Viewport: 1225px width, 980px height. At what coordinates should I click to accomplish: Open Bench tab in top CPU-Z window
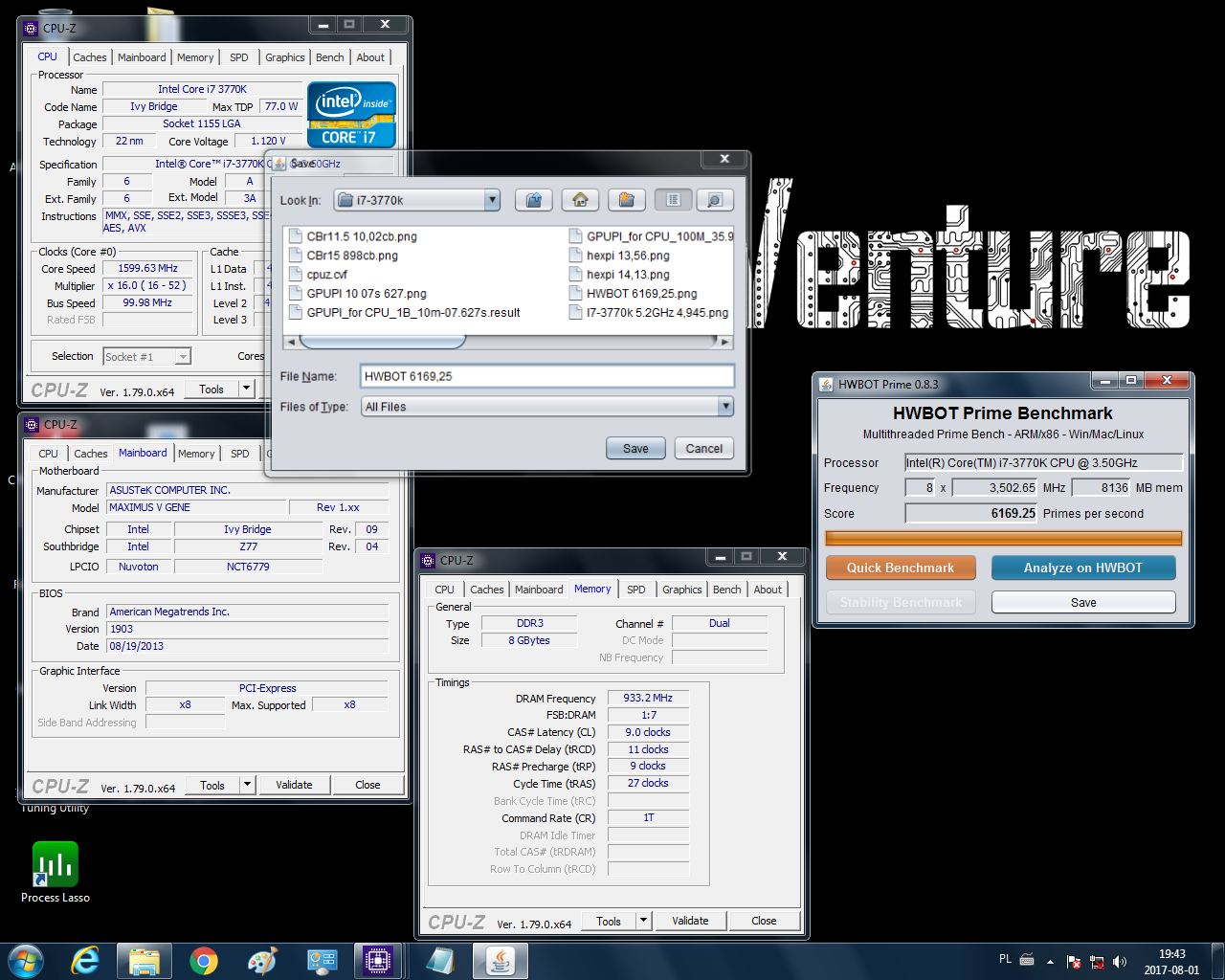tap(329, 57)
